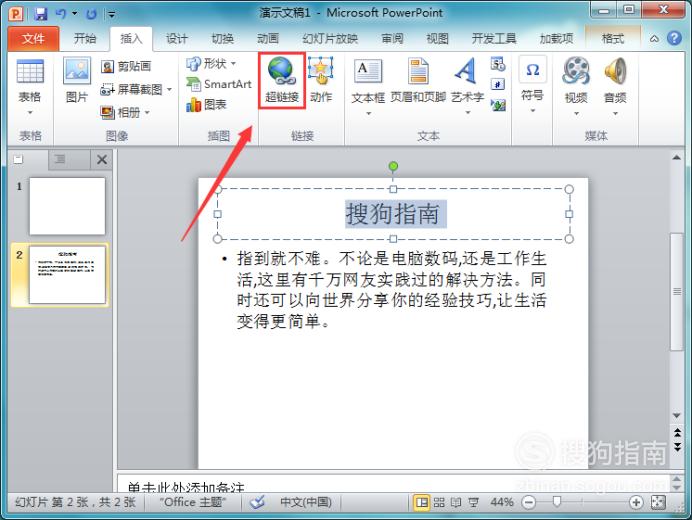
Task: Insert a SmartArt graphic
Action: tap(218, 84)
